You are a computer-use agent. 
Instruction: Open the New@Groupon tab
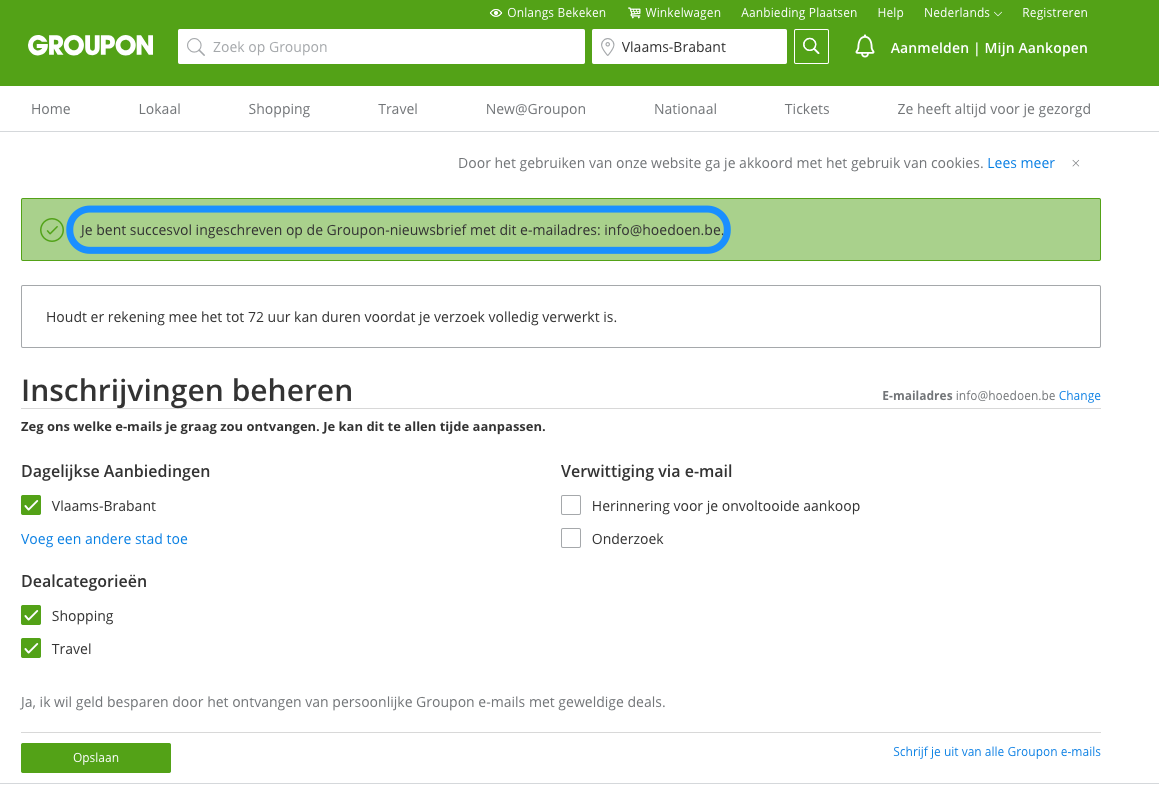pyautogui.click(x=536, y=109)
